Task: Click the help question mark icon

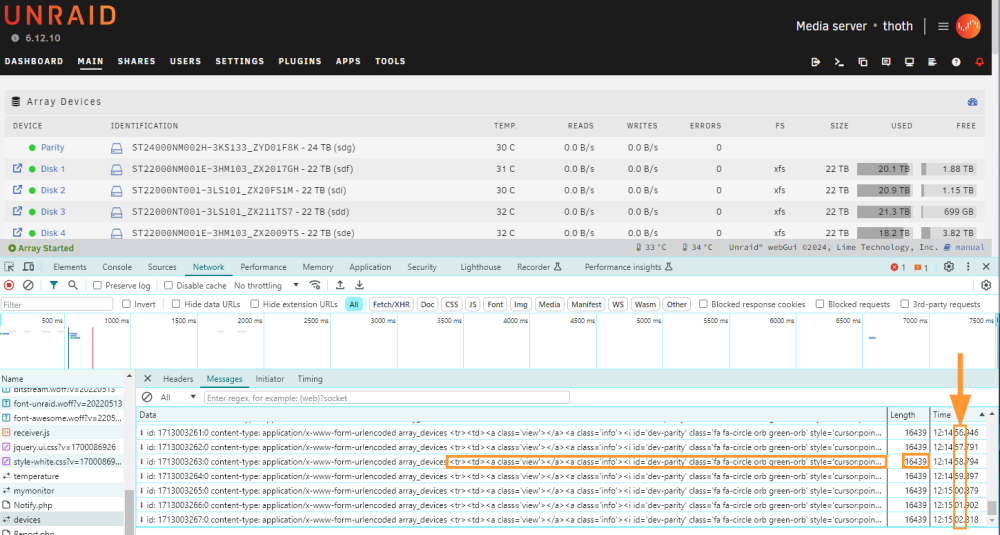Action: [956, 62]
